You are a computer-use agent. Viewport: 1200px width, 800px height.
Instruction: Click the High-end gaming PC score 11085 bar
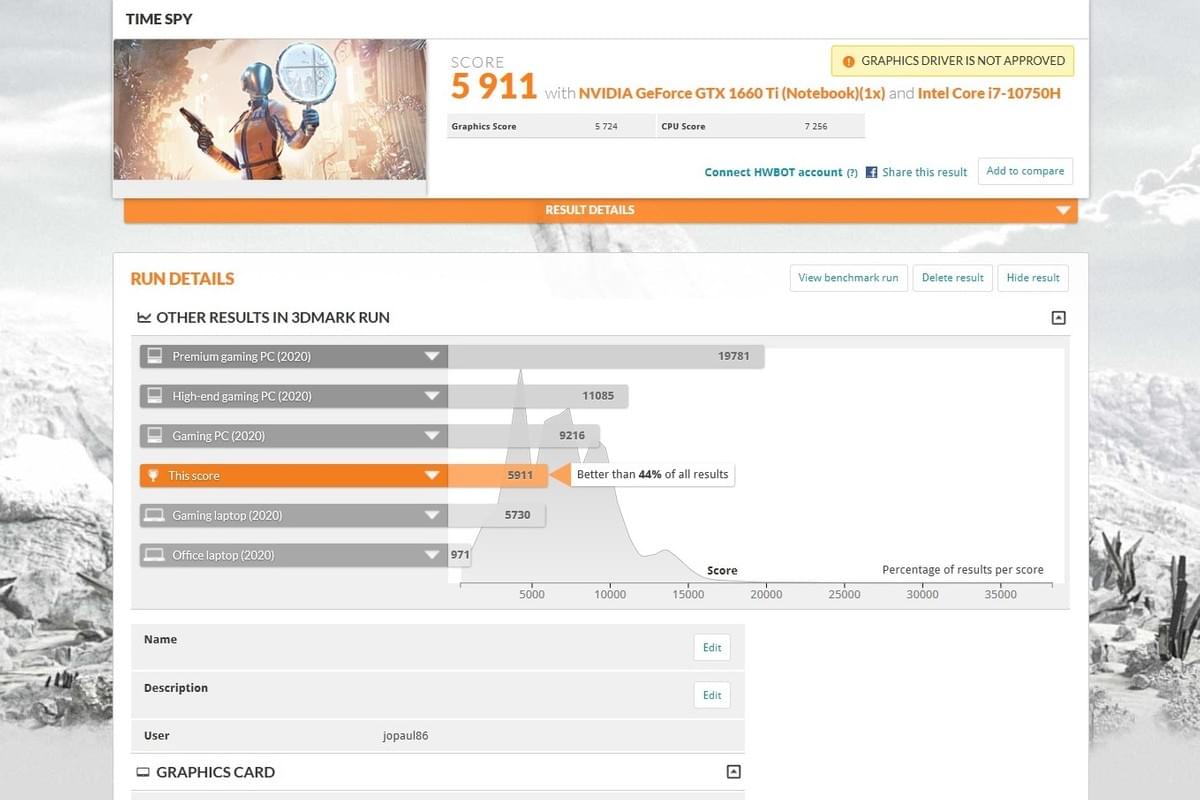click(x=538, y=396)
